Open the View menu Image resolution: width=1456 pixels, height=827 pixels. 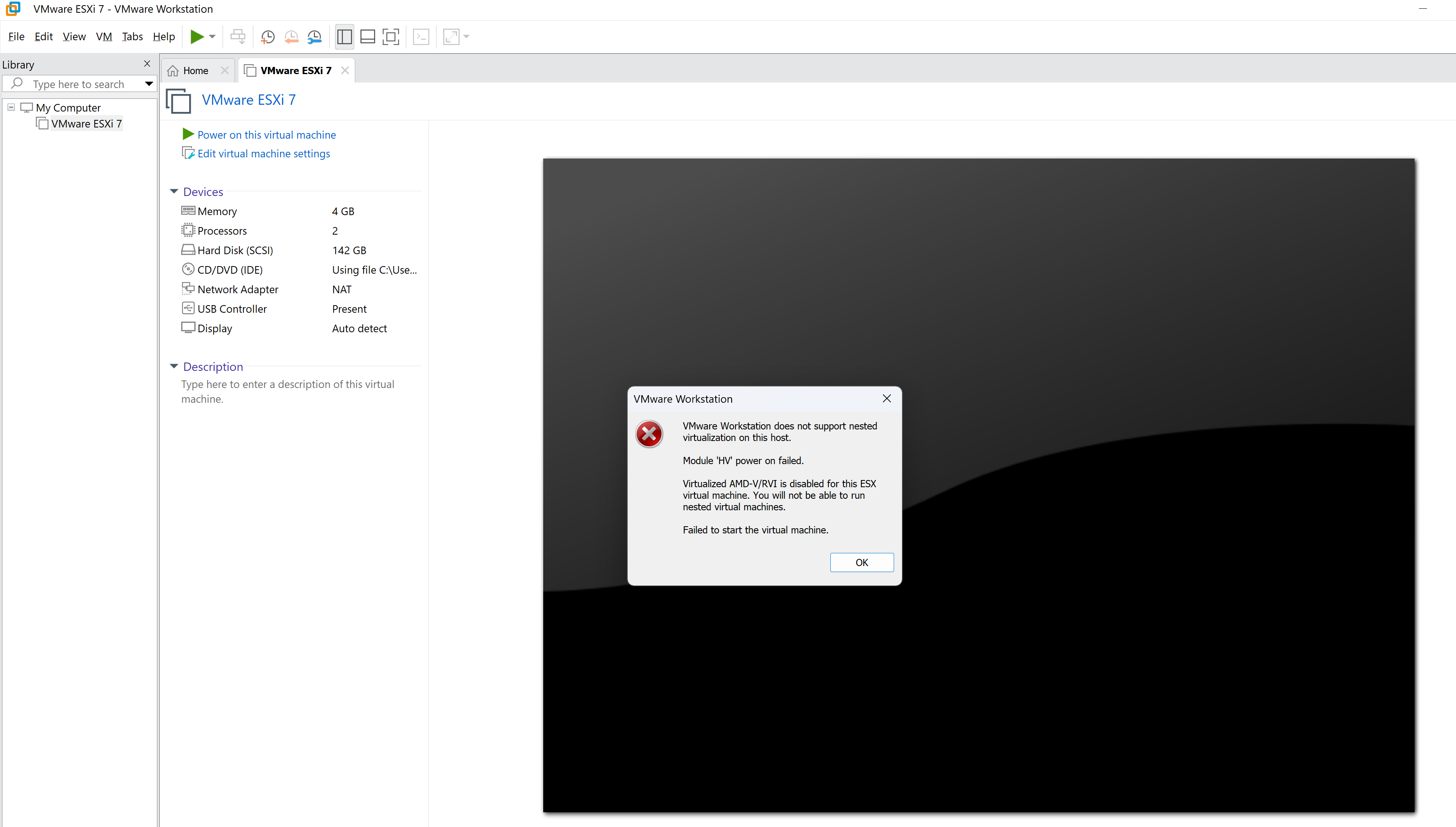pos(74,37)
